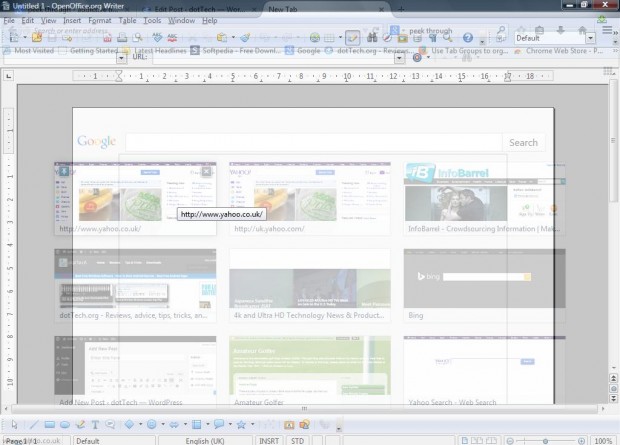
Task: Click the Hyperlink globe icon
Action: tap(315, 38)
